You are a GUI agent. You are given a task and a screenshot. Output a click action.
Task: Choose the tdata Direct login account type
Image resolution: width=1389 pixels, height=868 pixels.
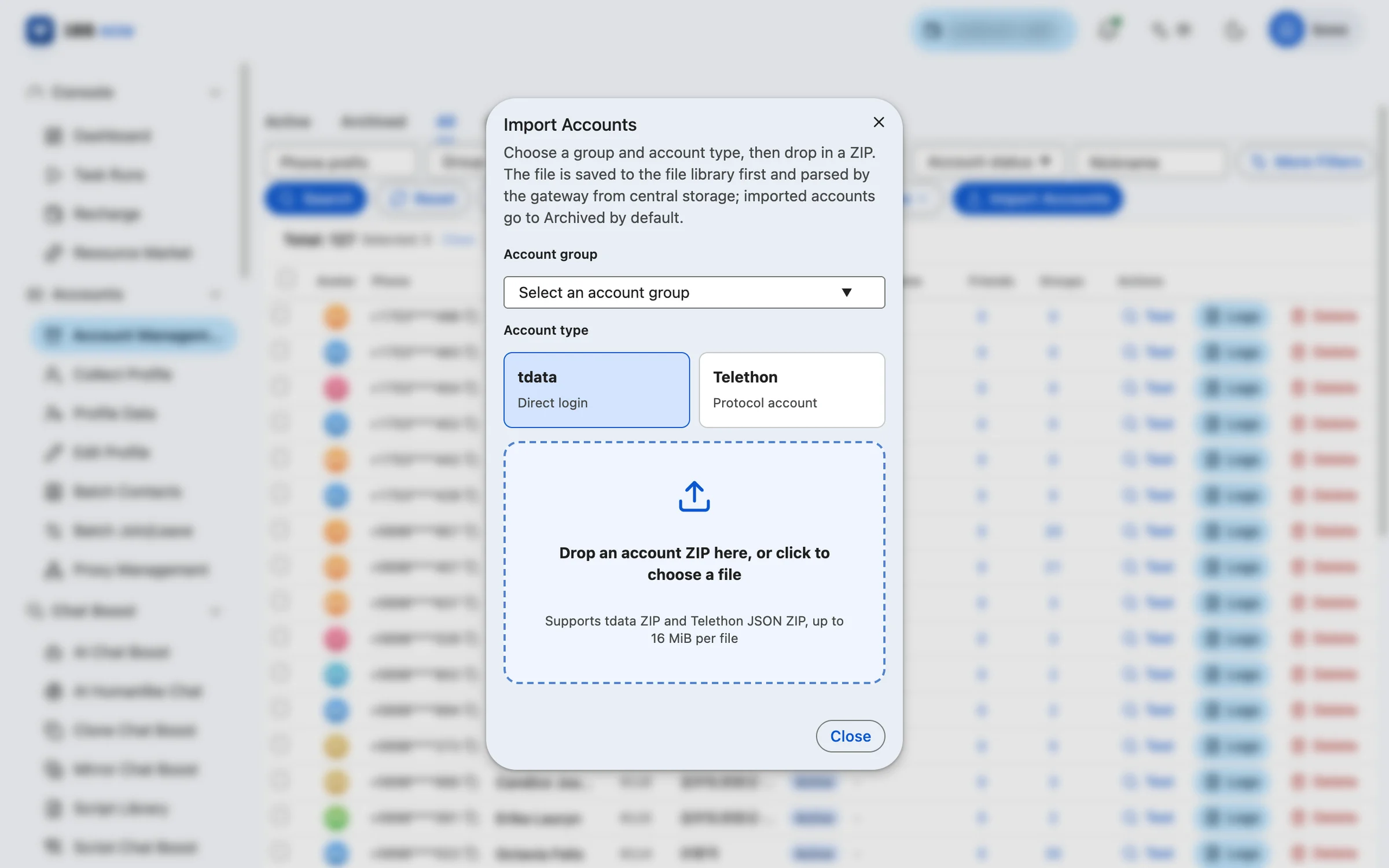tap(596, 390)
